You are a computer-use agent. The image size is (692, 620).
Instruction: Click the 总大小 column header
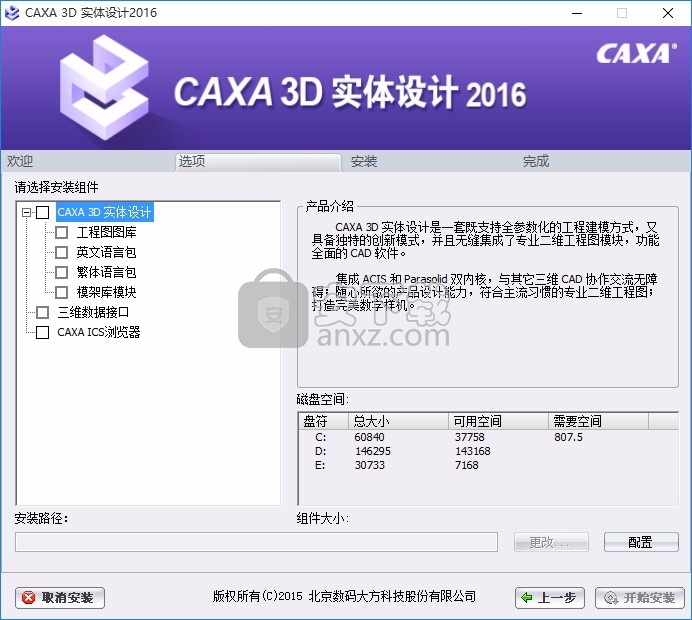[399, 421]
